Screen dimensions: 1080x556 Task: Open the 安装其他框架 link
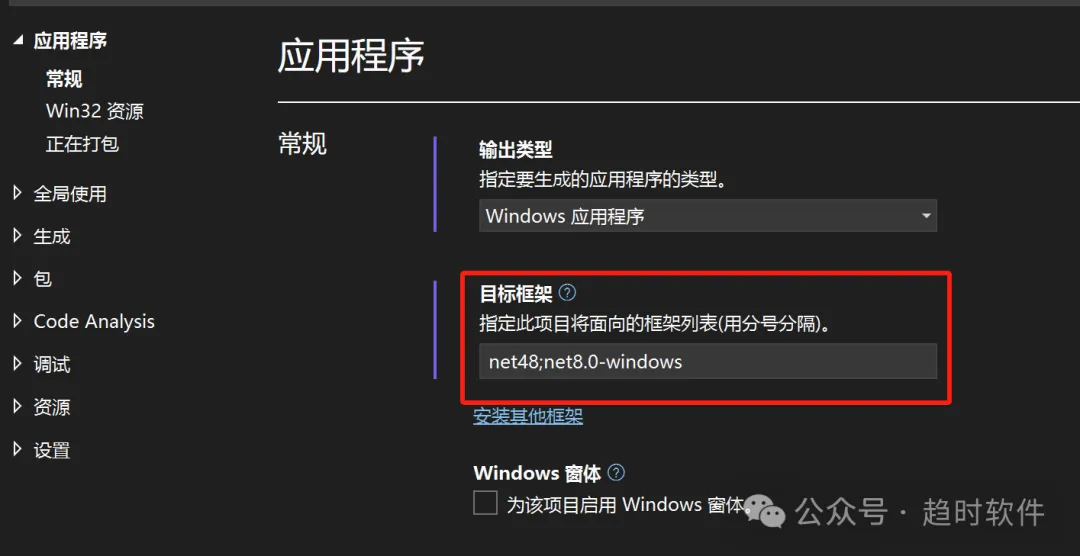[x=528, y=416]
